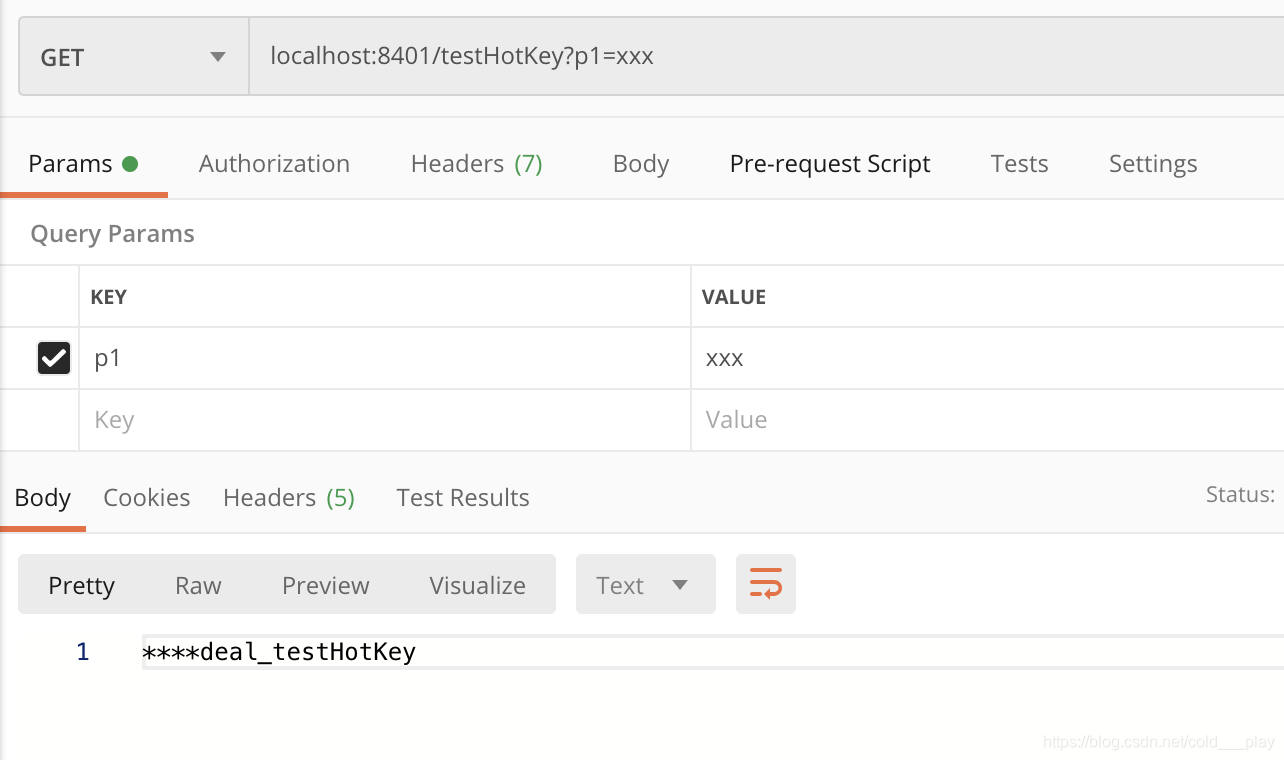
Task: Click the response text ****deal_testHotKey
Action: (x=279, y=653)
